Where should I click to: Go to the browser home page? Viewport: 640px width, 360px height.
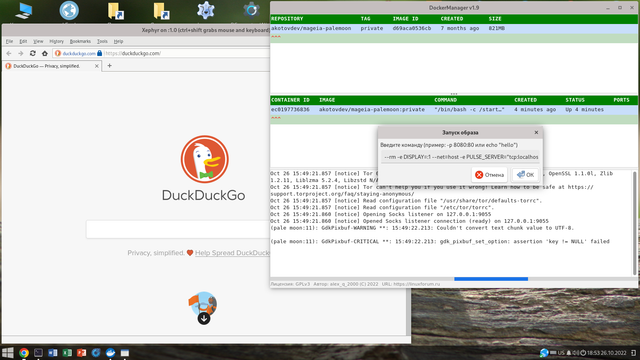44,53
